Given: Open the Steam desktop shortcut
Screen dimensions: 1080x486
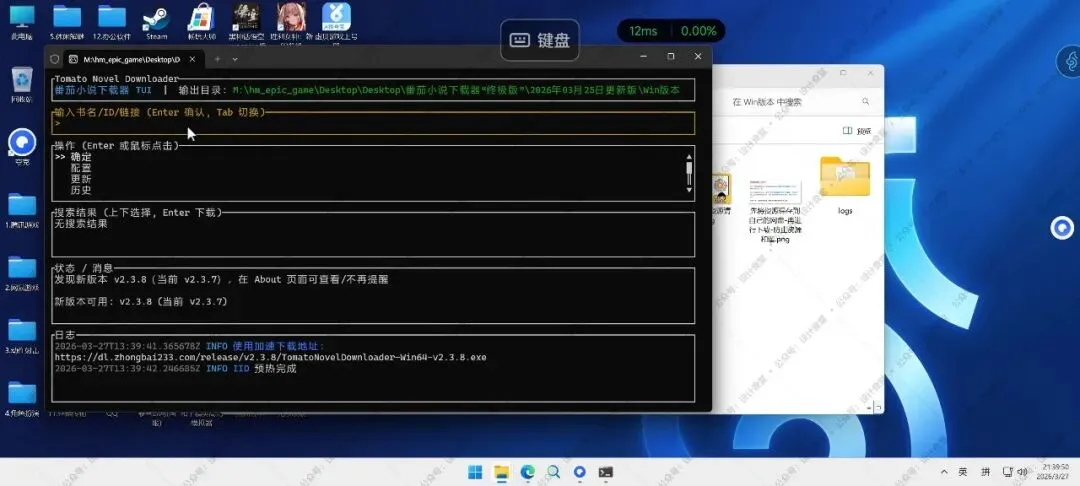Looking at the screenshot, I should point(156,21).
